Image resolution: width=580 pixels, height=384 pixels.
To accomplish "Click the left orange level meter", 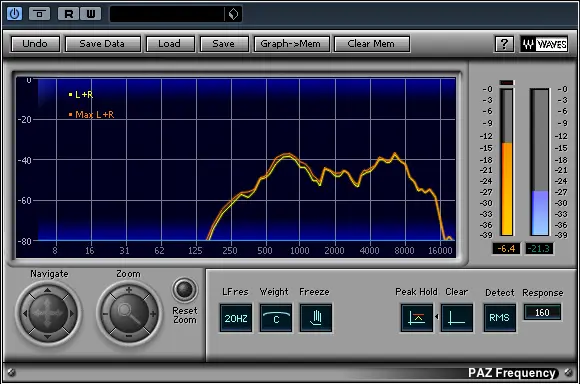I will pyautogui.click(x=506, y=162).
